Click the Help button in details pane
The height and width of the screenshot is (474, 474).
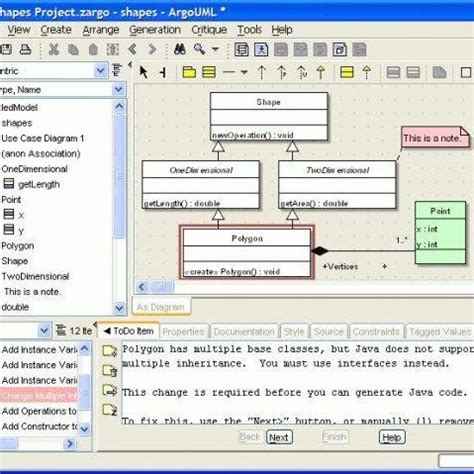[392, 437]
